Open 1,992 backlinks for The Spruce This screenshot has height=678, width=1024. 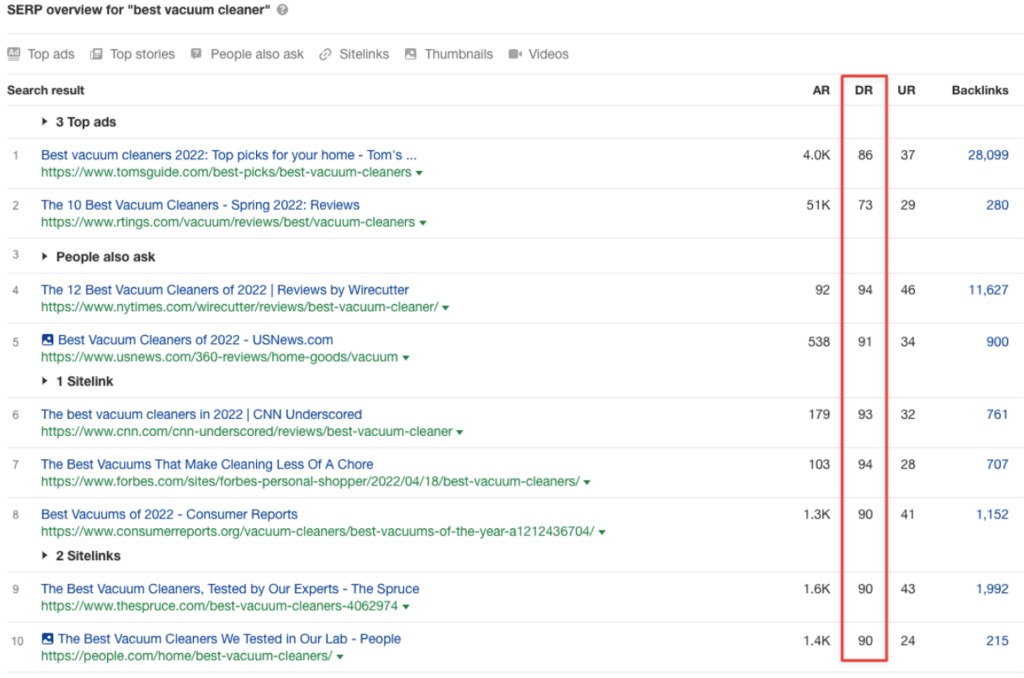click(x=992, y=589)
